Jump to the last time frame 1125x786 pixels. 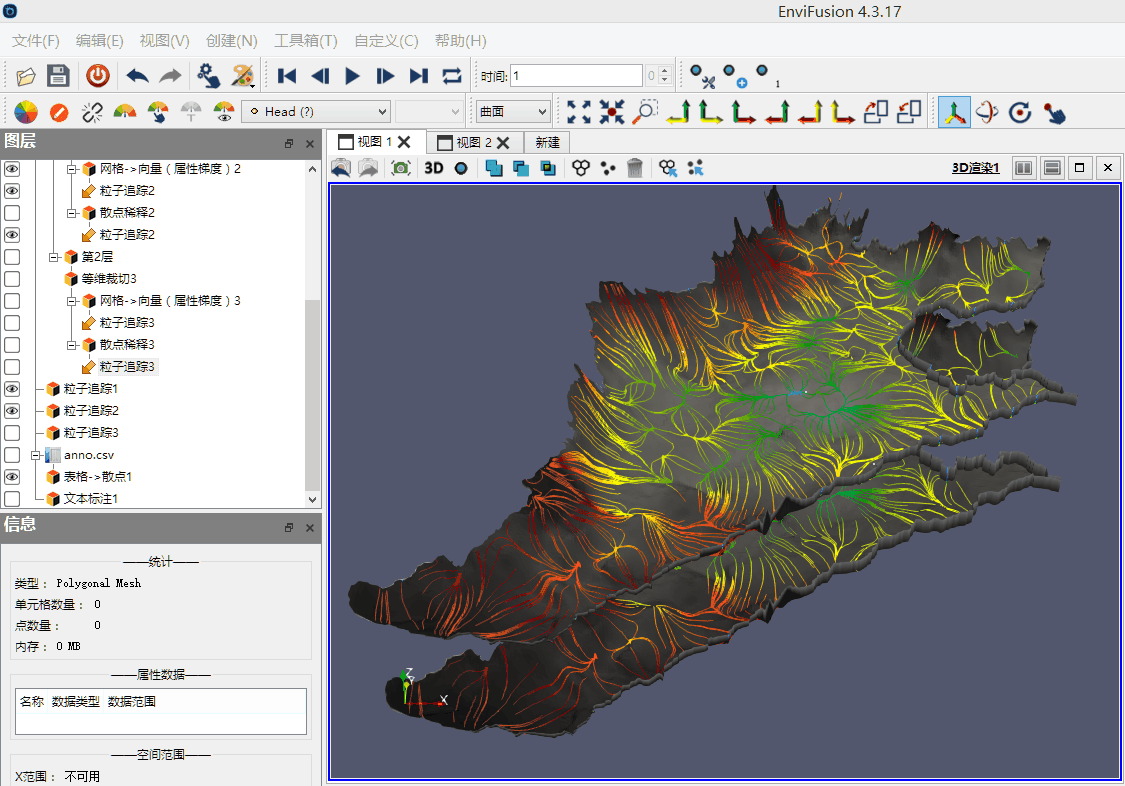[x=418, y=76]
